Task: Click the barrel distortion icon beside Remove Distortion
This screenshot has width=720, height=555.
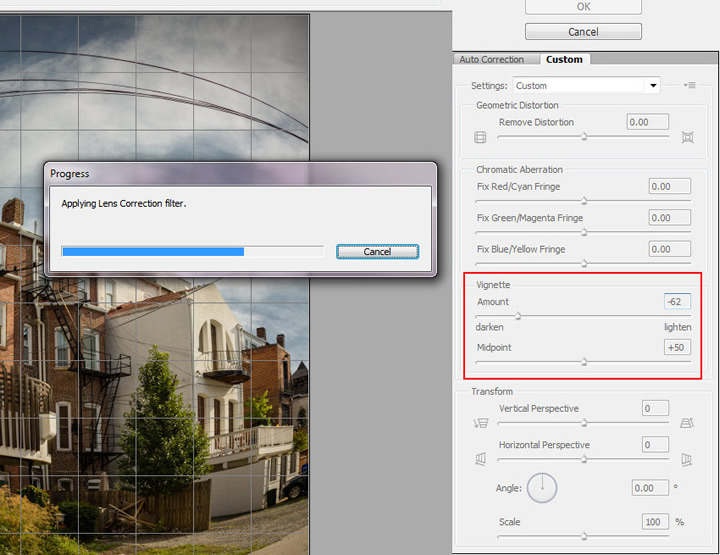Action: [480, 137]
